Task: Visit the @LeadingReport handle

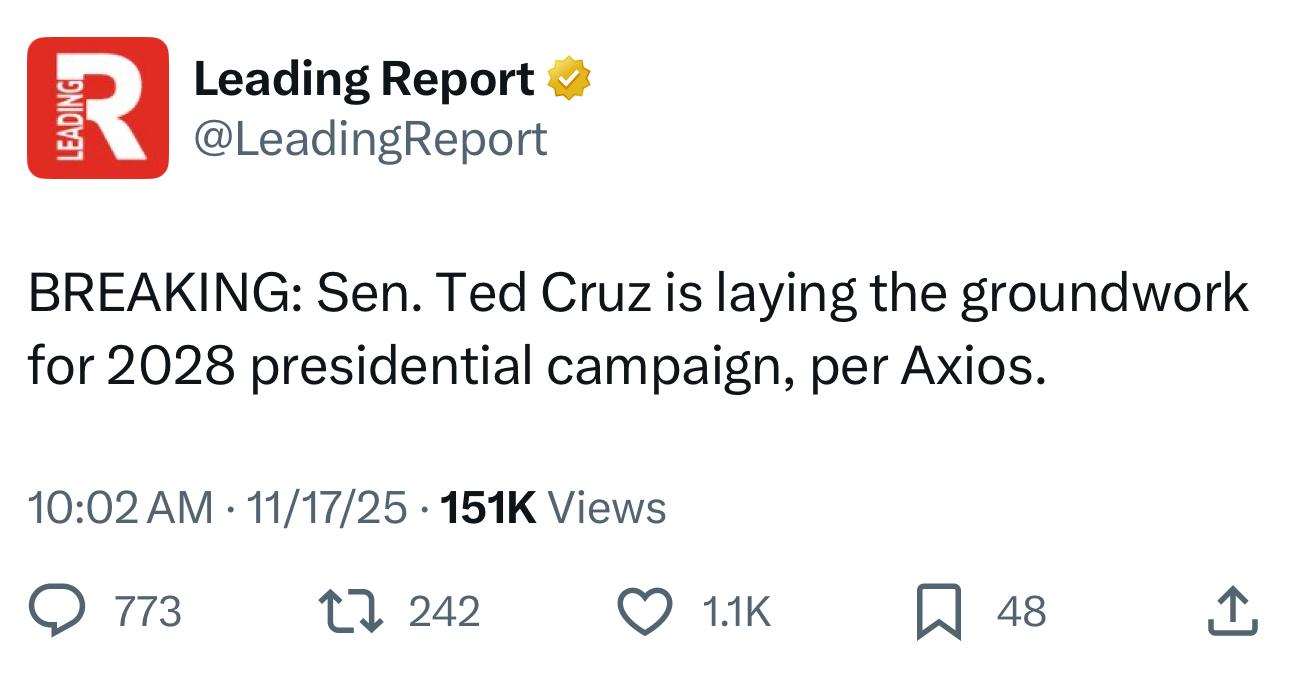Action: (x=370, y=139)
